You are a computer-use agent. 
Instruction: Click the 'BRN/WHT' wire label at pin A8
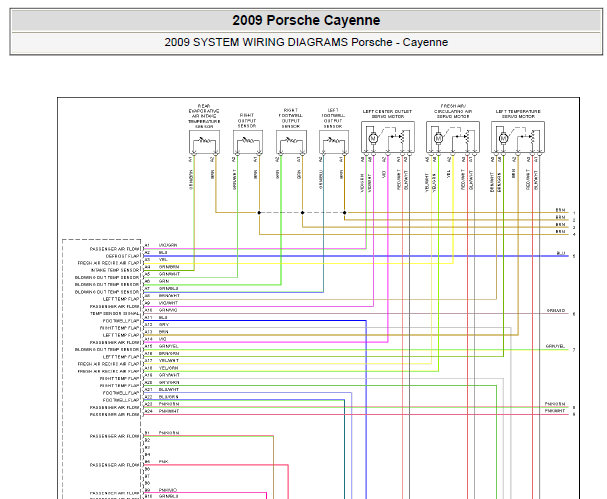[x=169, y=296]
